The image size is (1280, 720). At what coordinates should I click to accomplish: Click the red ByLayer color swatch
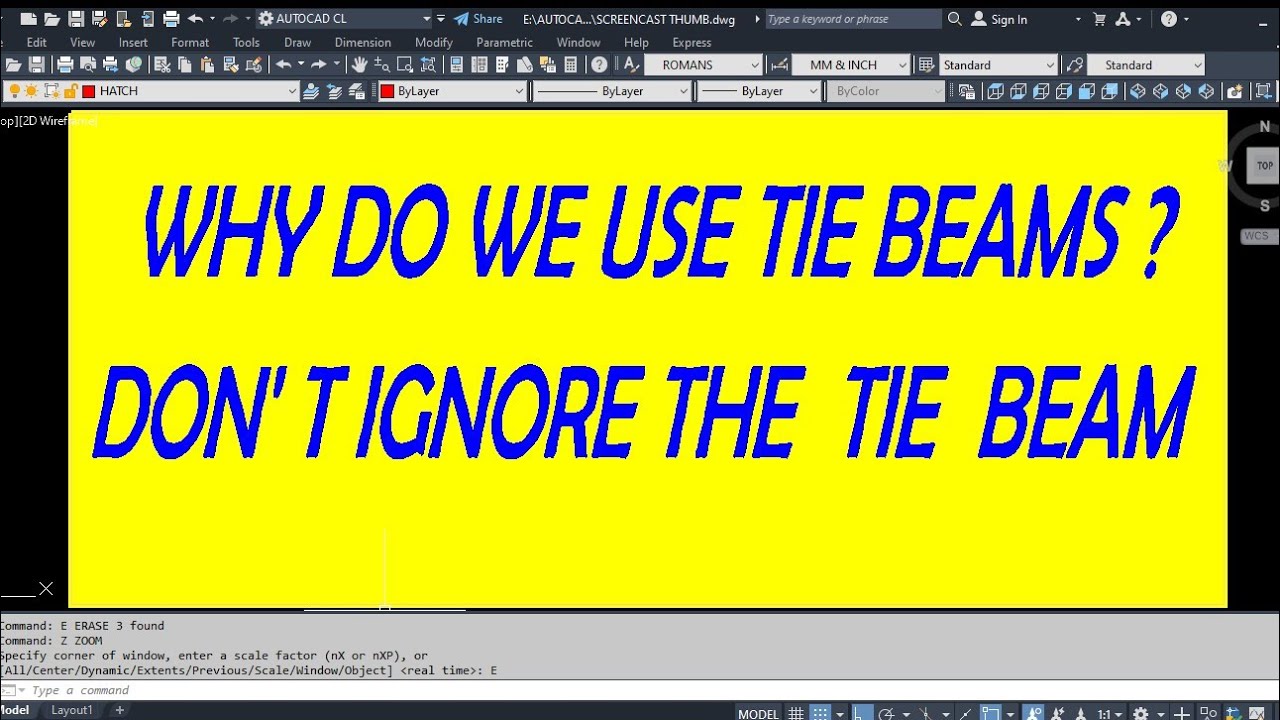(x=387, y=91)
